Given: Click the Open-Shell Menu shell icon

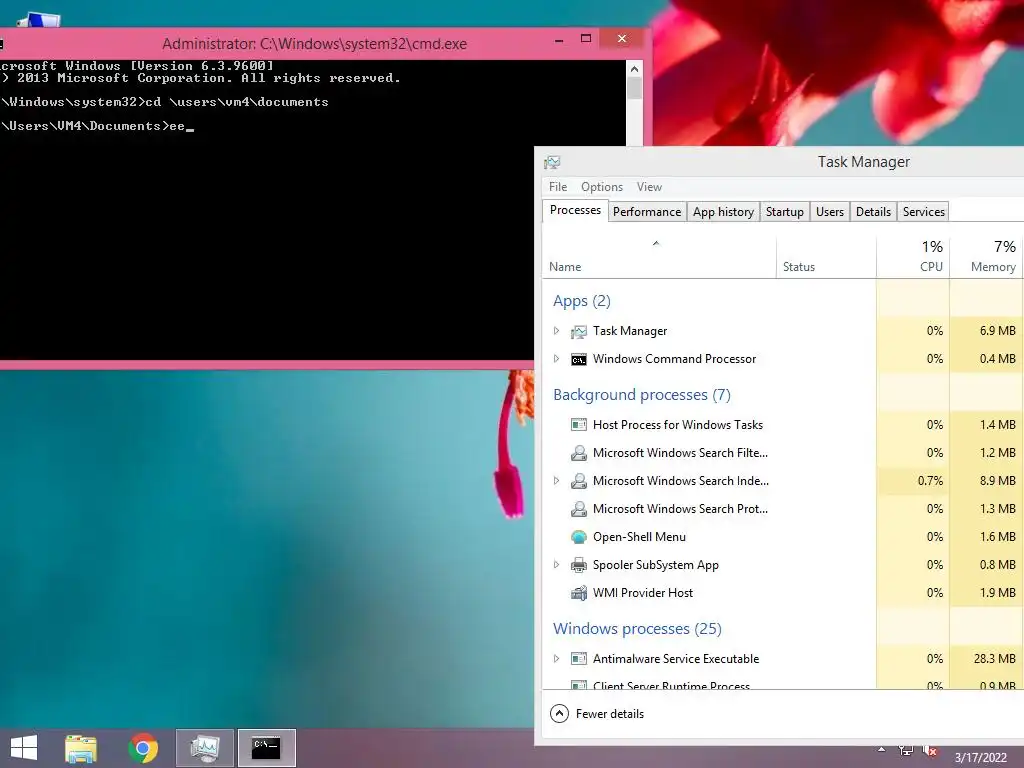Looking at the screenshot, I should tap(579, 537).
